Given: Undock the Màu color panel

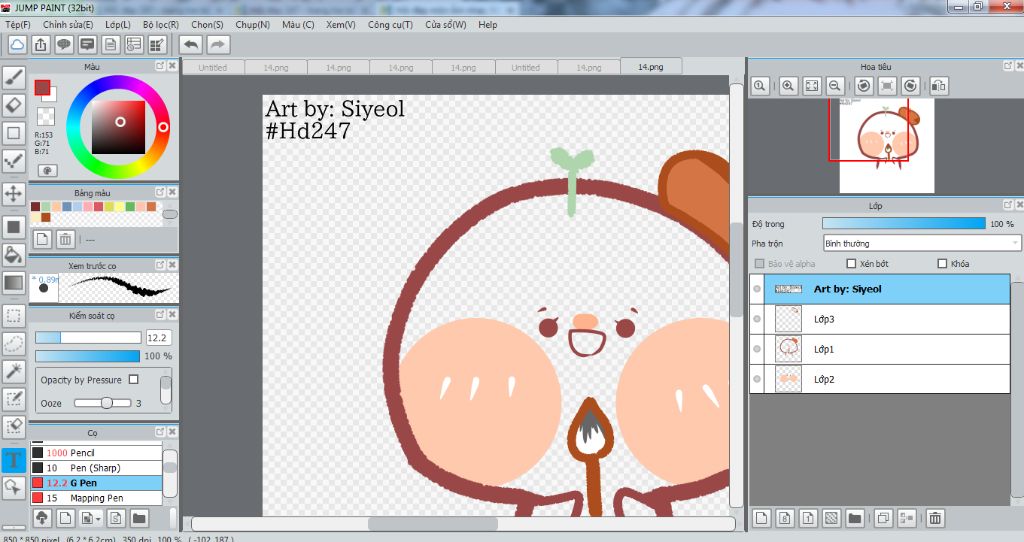Looking at the screenshot, I should tap(160, 66).
